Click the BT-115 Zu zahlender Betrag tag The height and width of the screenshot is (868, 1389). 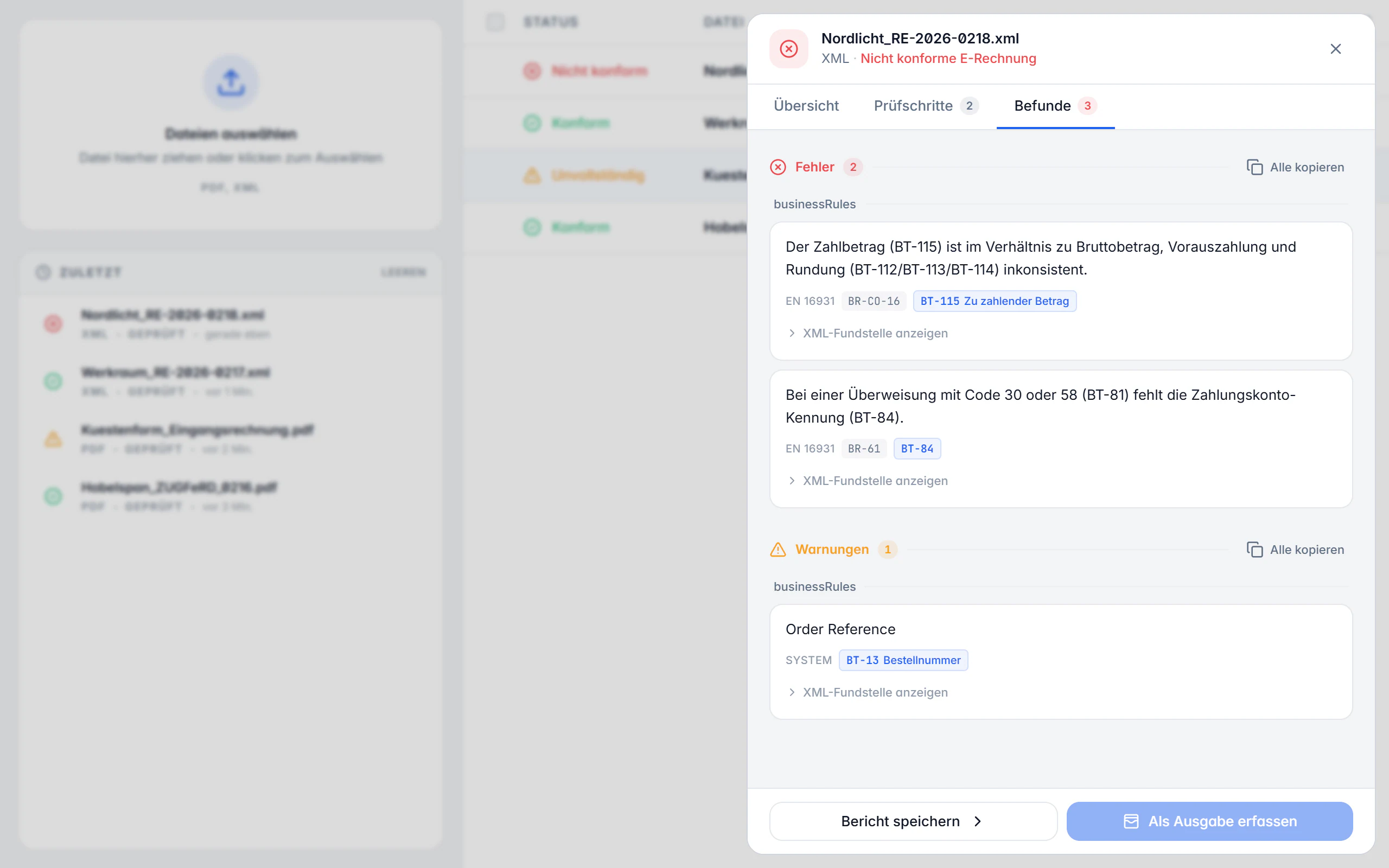pyautogui.click(x=995, y=301)
